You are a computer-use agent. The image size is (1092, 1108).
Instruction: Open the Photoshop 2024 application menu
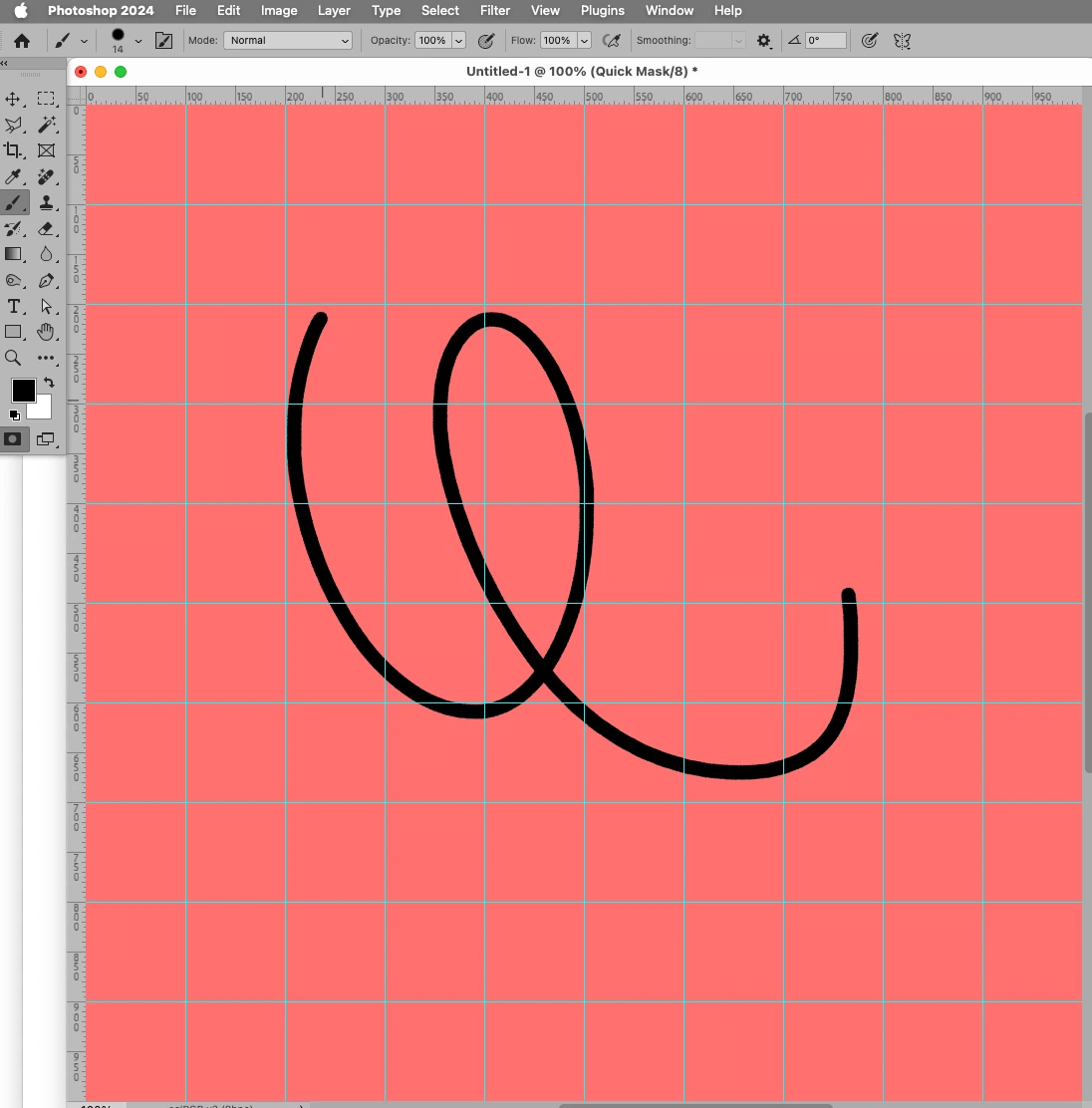click(101, 11)
